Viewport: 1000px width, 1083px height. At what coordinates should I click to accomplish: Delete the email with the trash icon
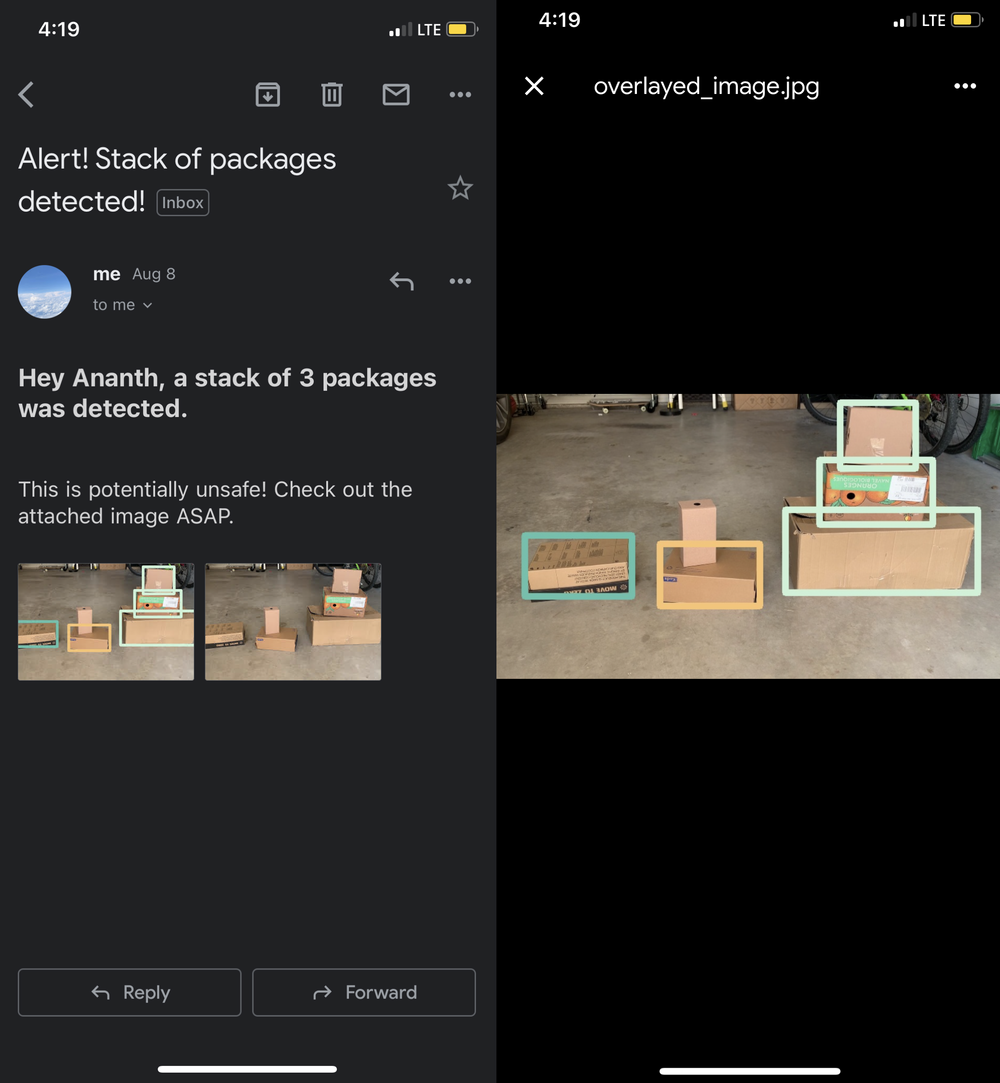click(x=331, y=94)
